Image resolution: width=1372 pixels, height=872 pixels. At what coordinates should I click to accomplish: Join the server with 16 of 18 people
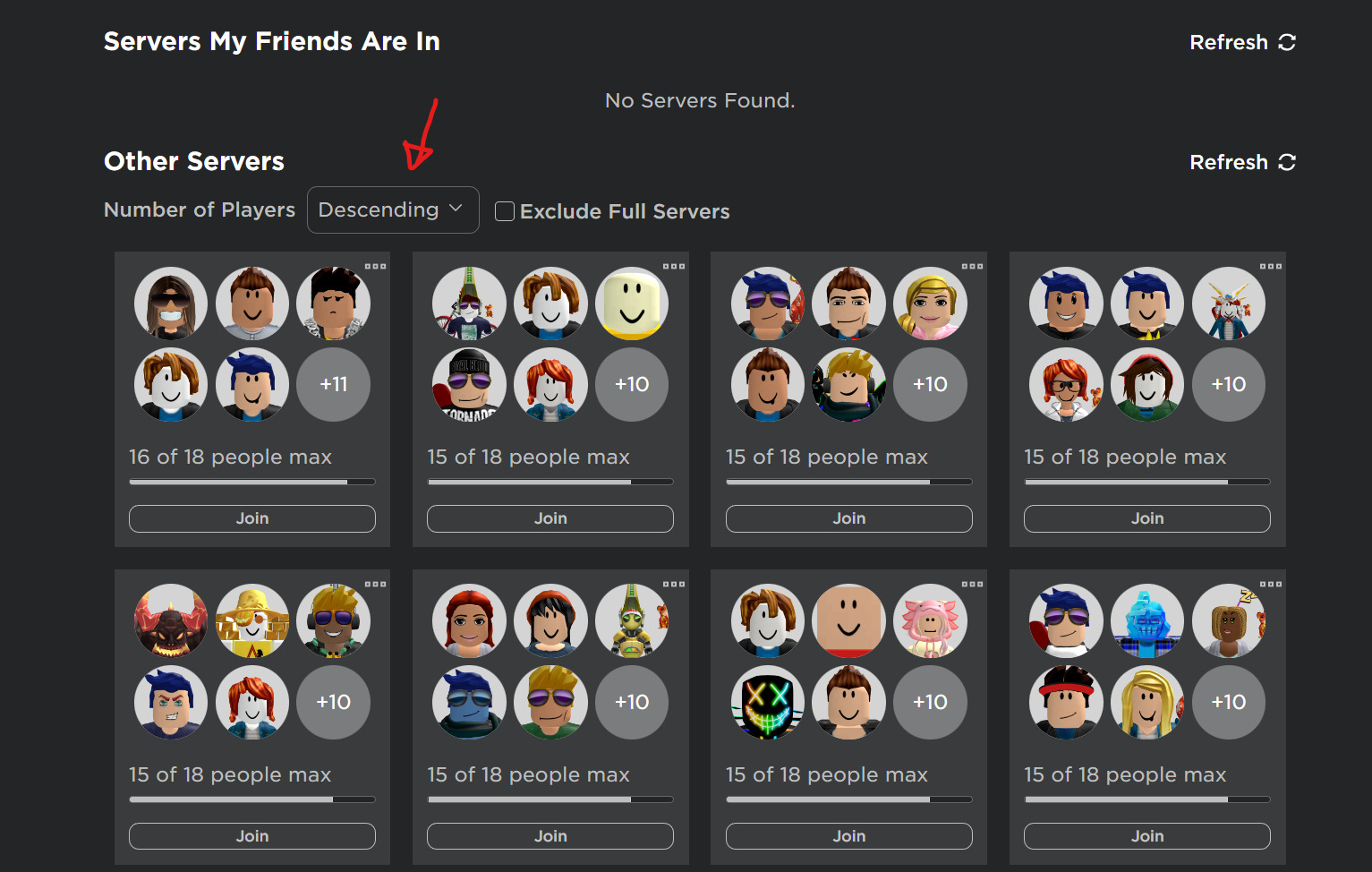251,517
